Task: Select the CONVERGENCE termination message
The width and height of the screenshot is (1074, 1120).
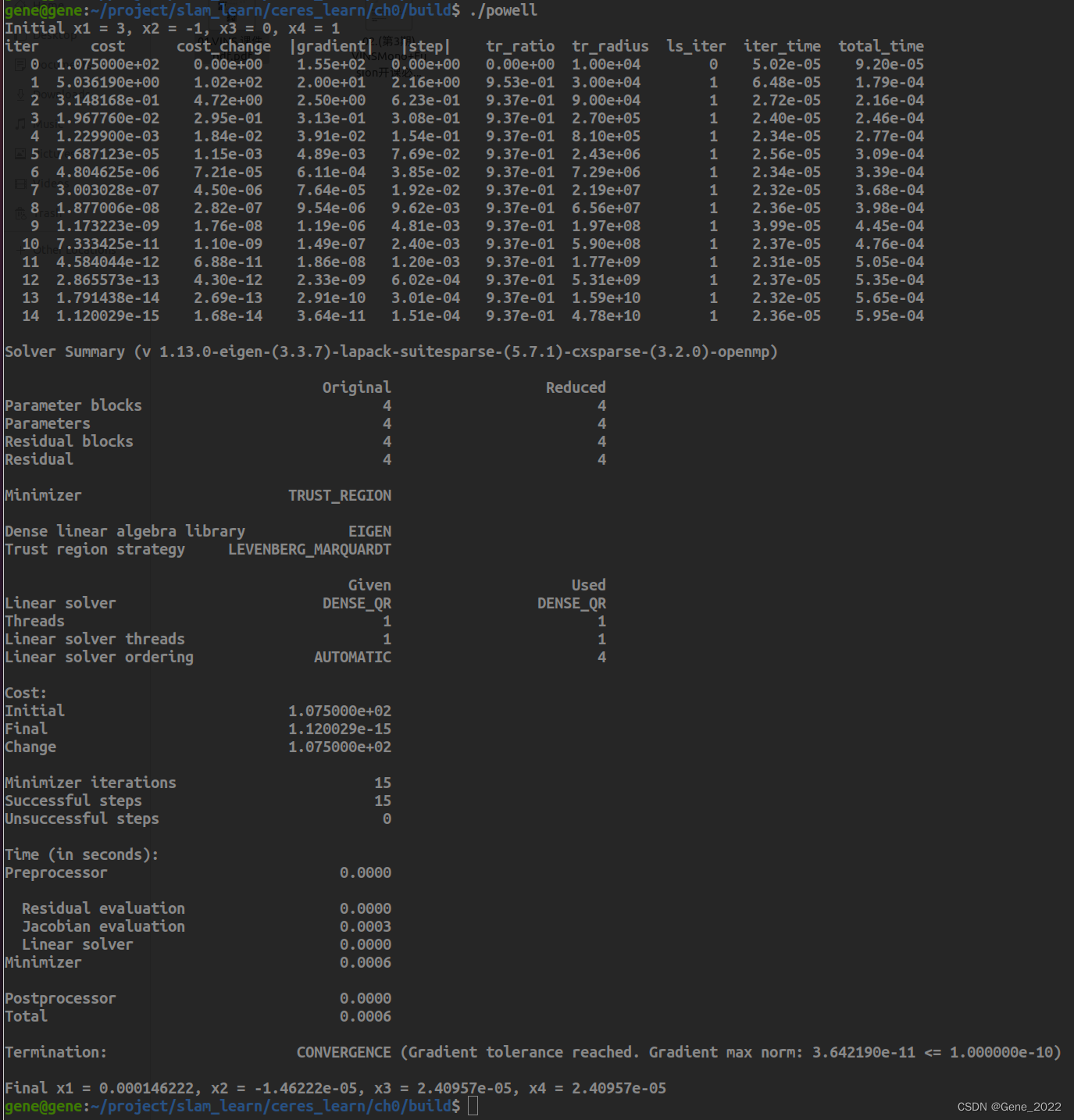Action: point(344,1052)
